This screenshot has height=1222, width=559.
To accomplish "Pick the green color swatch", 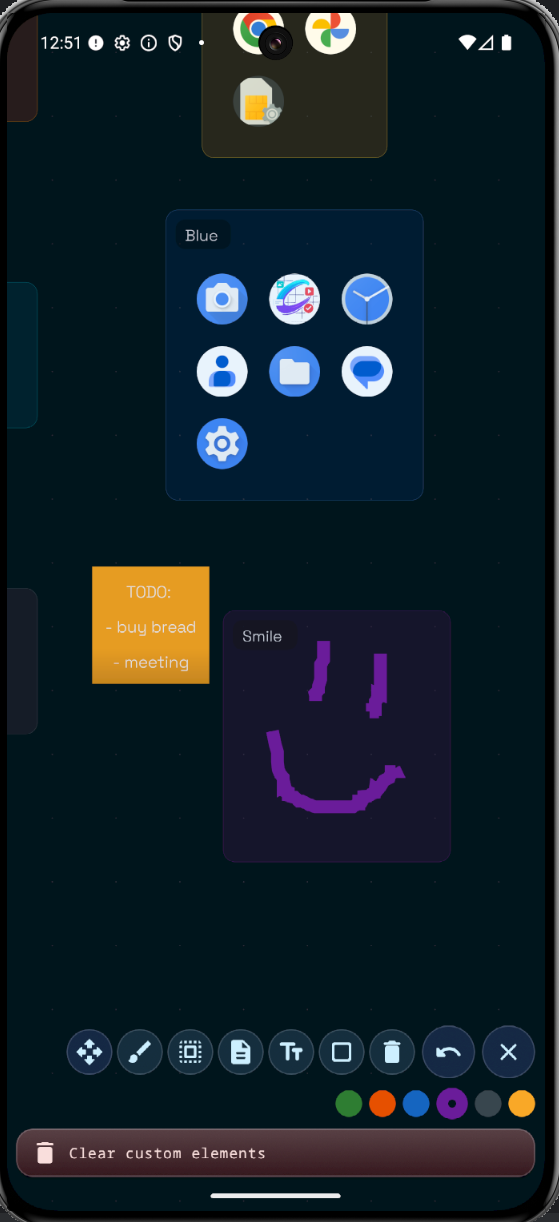I will click(348, 1104).
